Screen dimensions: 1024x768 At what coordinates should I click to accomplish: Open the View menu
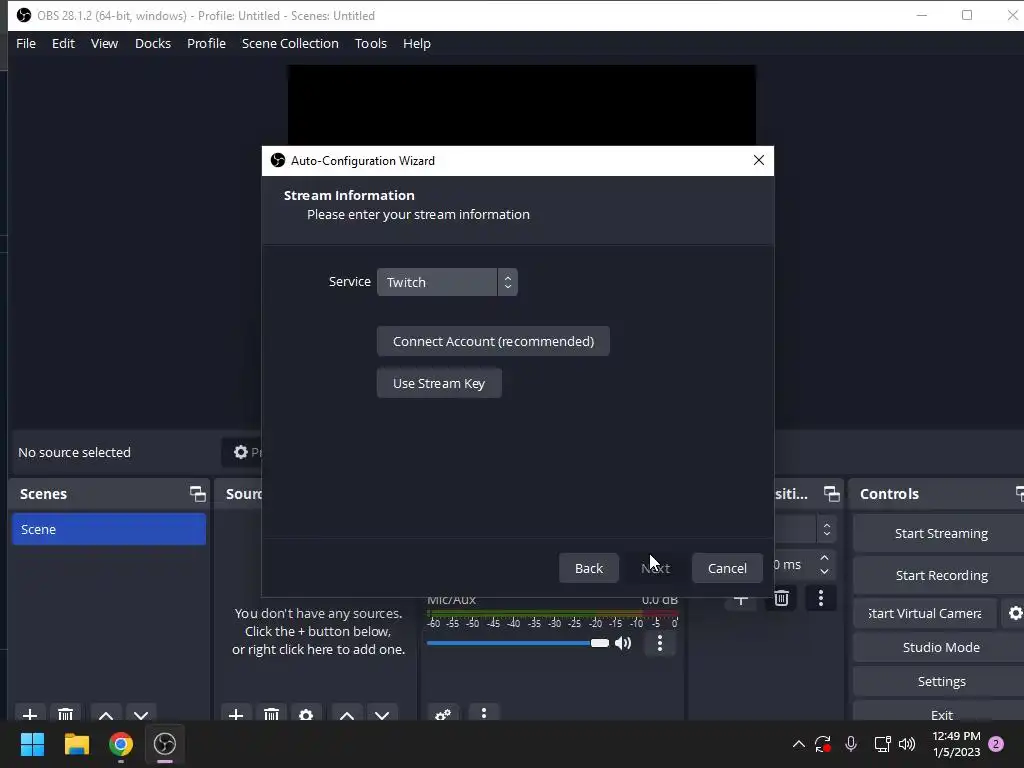pyautogui.click(x=104, y=43)
